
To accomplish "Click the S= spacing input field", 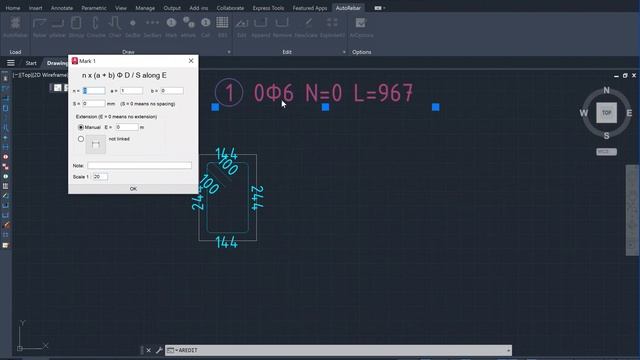I will point(93,104).
